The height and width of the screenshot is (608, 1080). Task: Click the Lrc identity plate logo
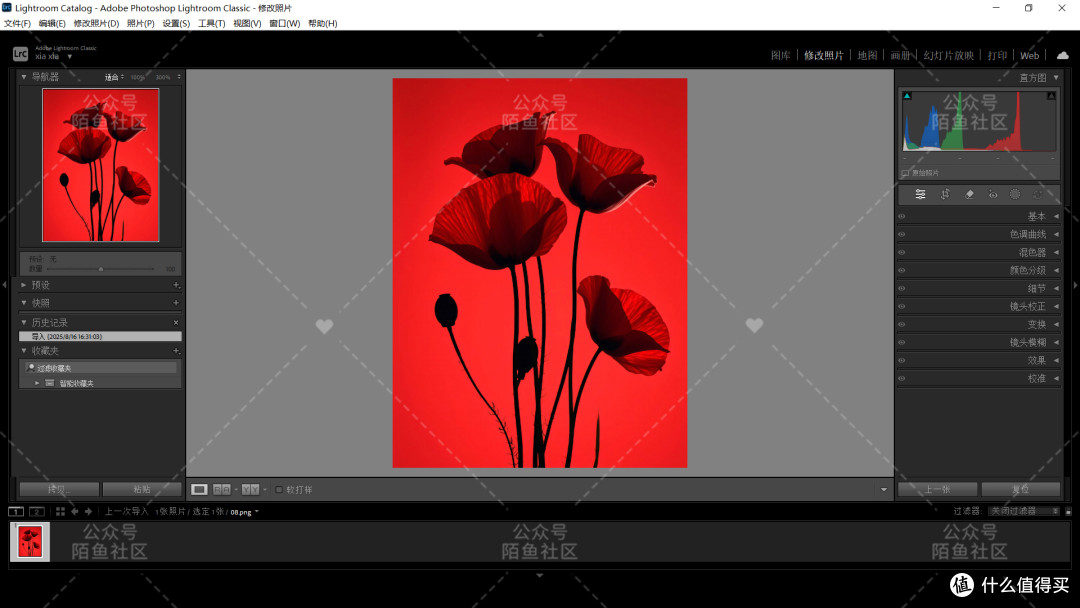tap(20, 53)
